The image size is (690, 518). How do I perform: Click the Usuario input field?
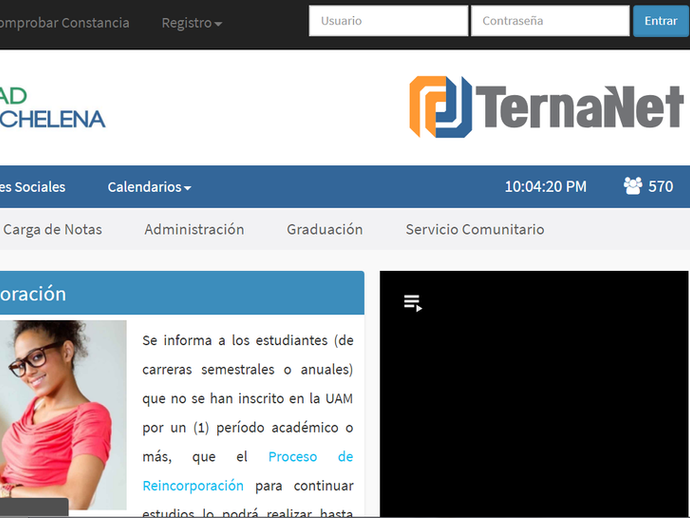tap(388, 21)
